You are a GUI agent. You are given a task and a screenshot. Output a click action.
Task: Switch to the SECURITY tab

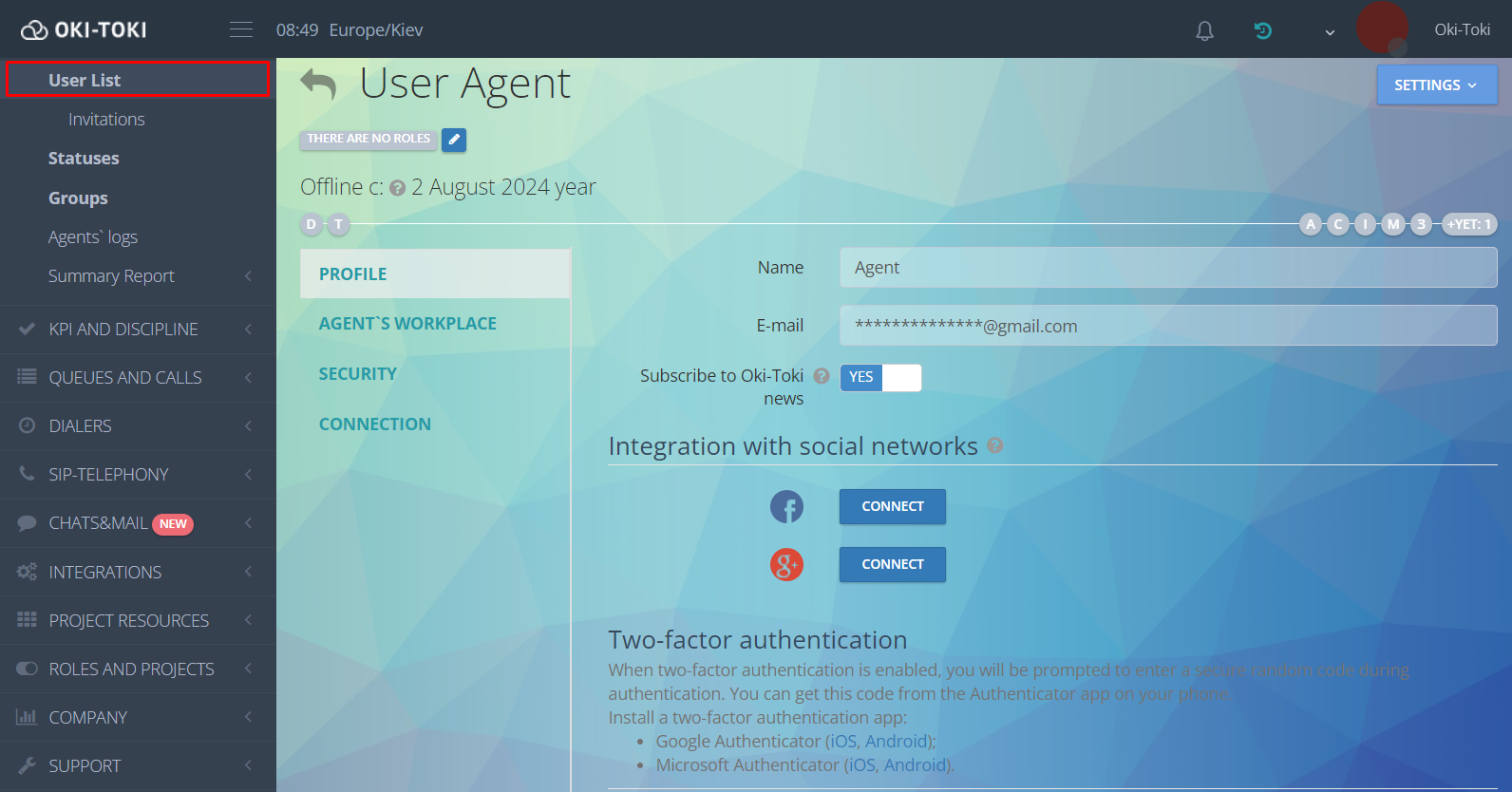(x=358, y=374)
